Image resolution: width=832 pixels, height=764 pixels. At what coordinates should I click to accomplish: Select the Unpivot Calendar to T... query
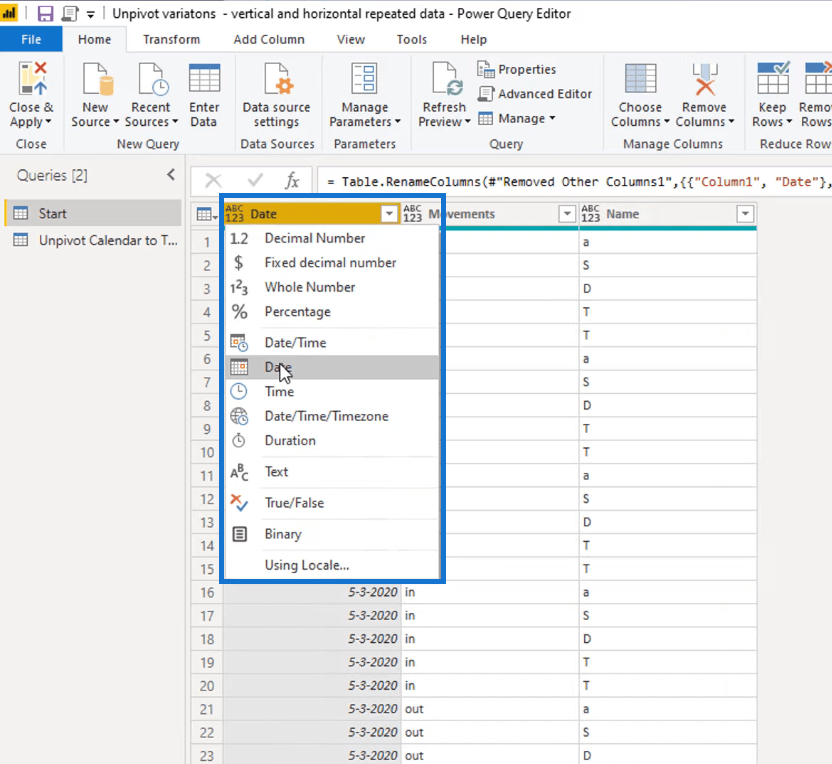[93, 240]
